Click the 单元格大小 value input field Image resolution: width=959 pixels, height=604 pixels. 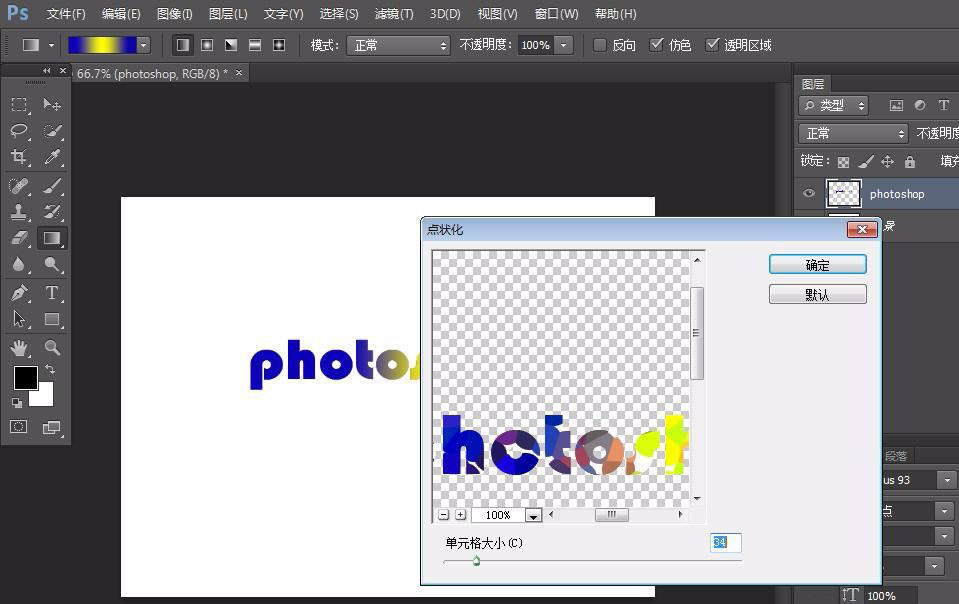[725, 542]
